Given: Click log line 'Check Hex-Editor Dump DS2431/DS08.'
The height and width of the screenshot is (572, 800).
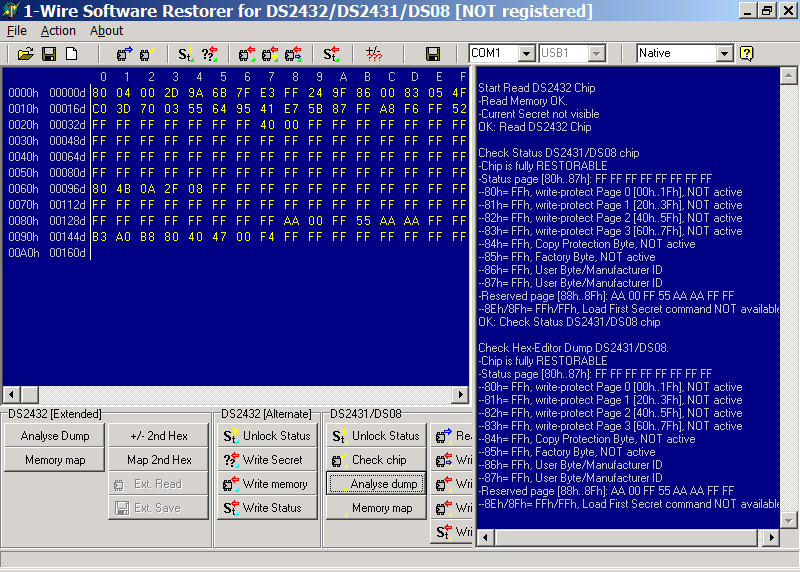Looking at the screenshot, I should pyautogui.click(x=573, y=348).
